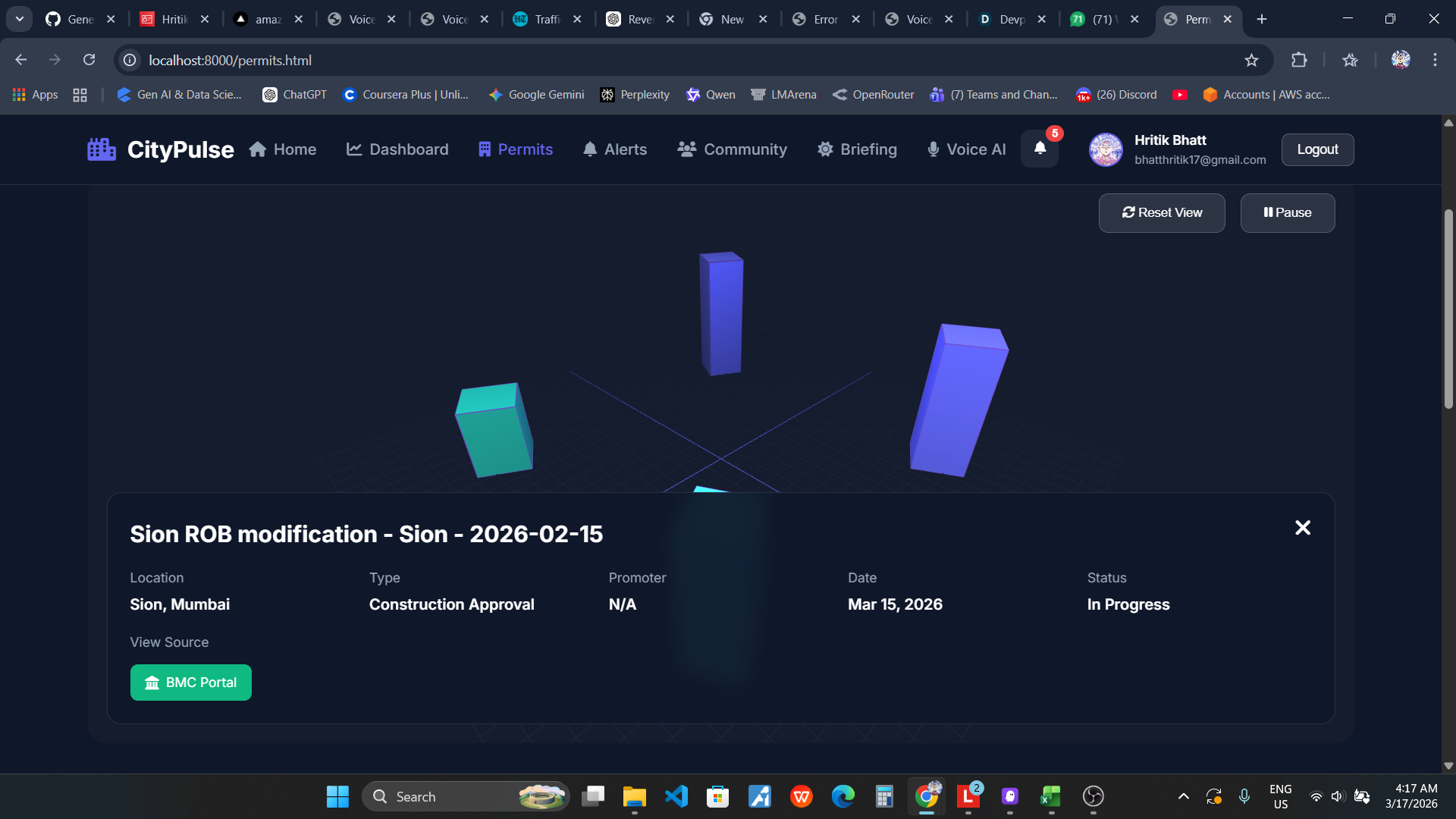Open the tab search dropdown arrow
The image size is (1456, 819).
20,19
